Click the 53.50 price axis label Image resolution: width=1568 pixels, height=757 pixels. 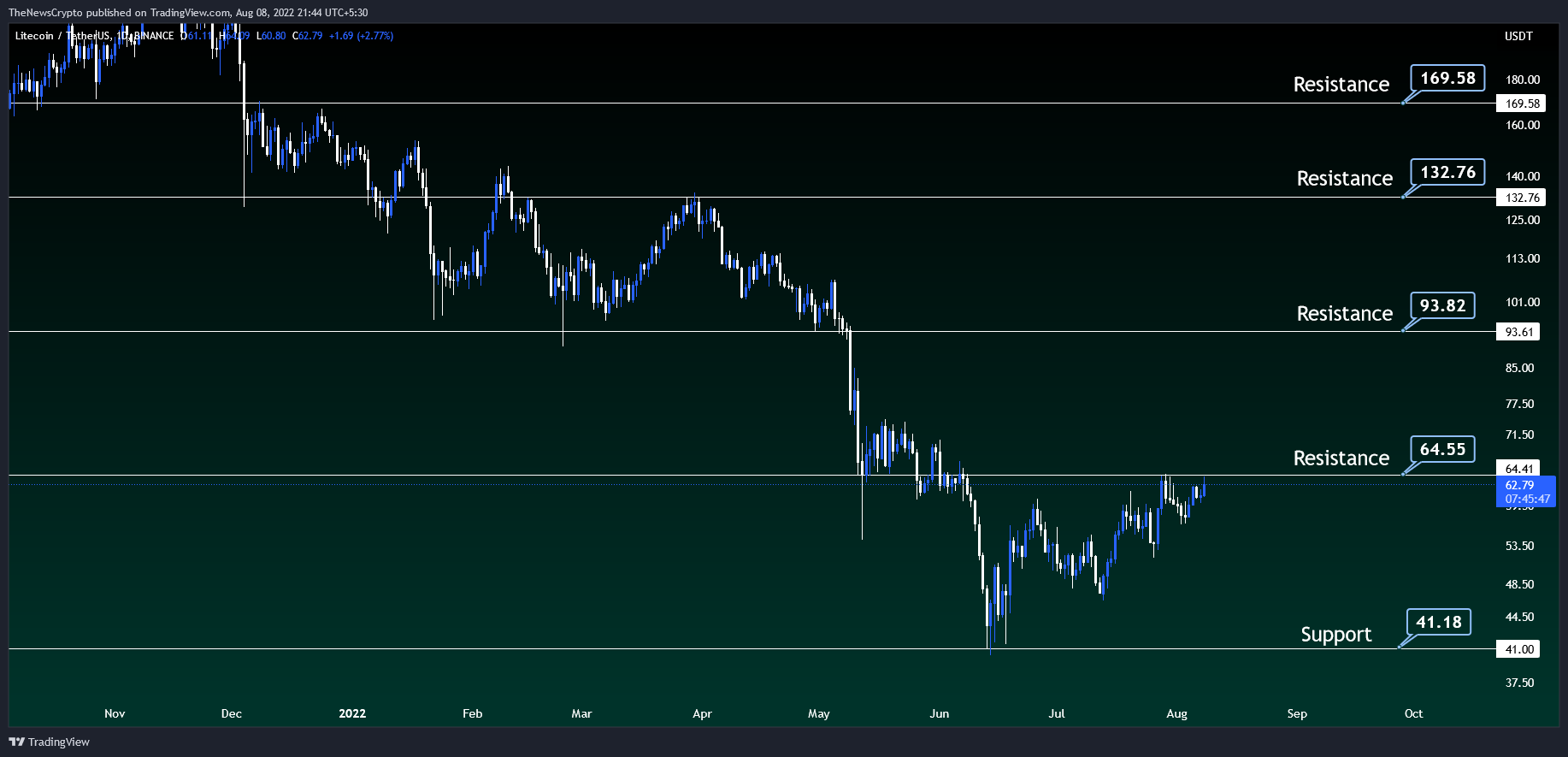(x=1519, y=546)
